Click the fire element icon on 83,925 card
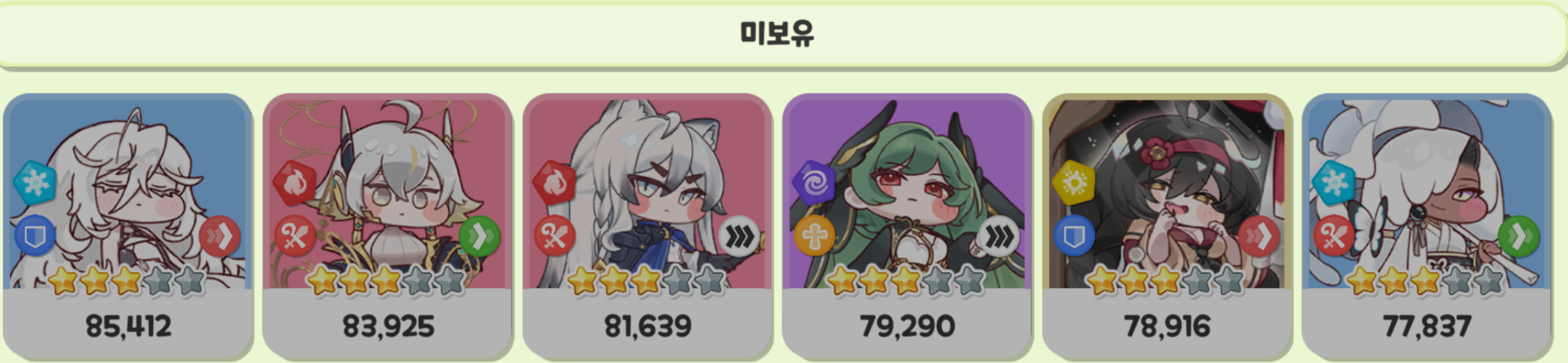The height and width of the screenshot is (363, 1568). point(294,181)
